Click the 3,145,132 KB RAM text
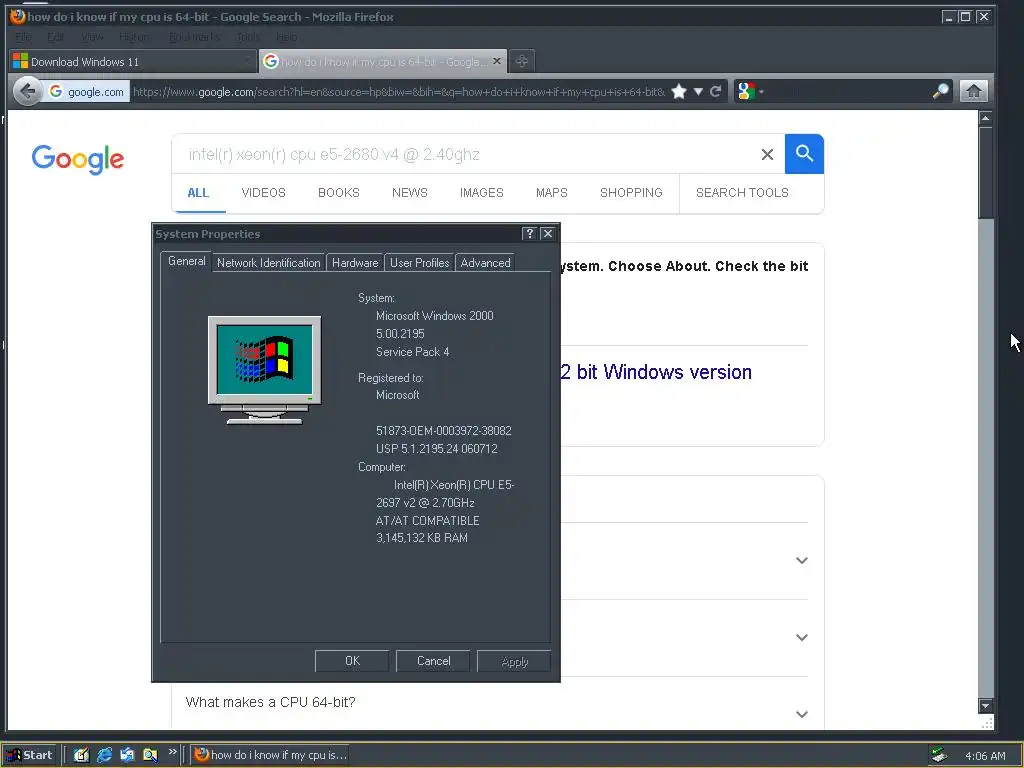 [422, 538]
